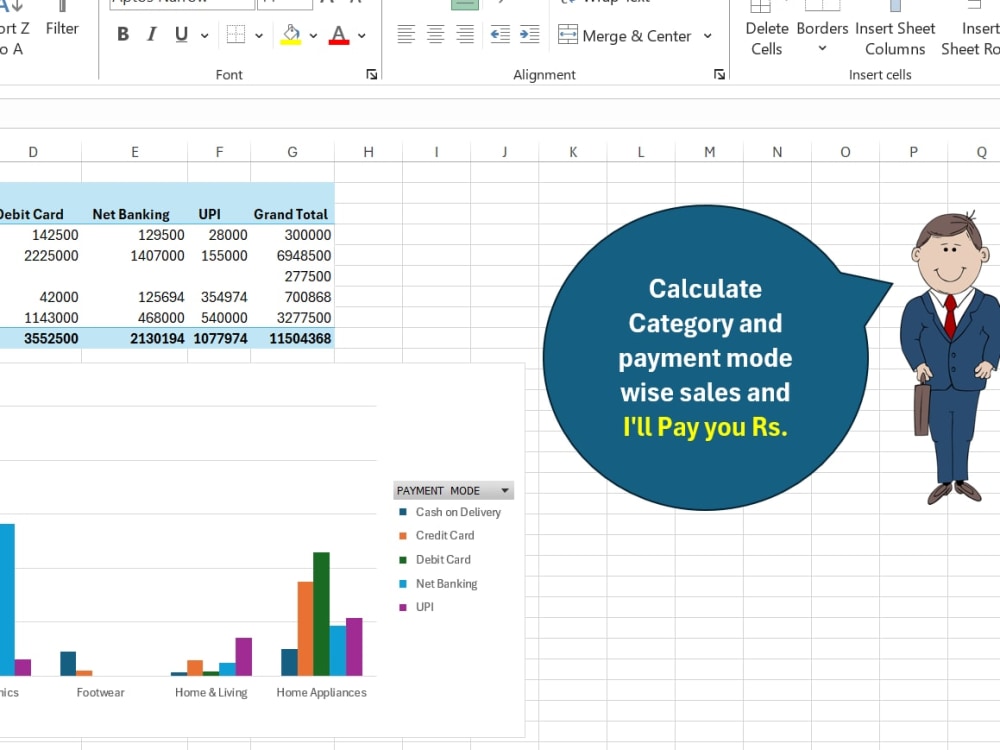The width and height of the screenshot is (1000, 750).
Task: Expand Merge & Center dropdown arrow
Action: 708,36
